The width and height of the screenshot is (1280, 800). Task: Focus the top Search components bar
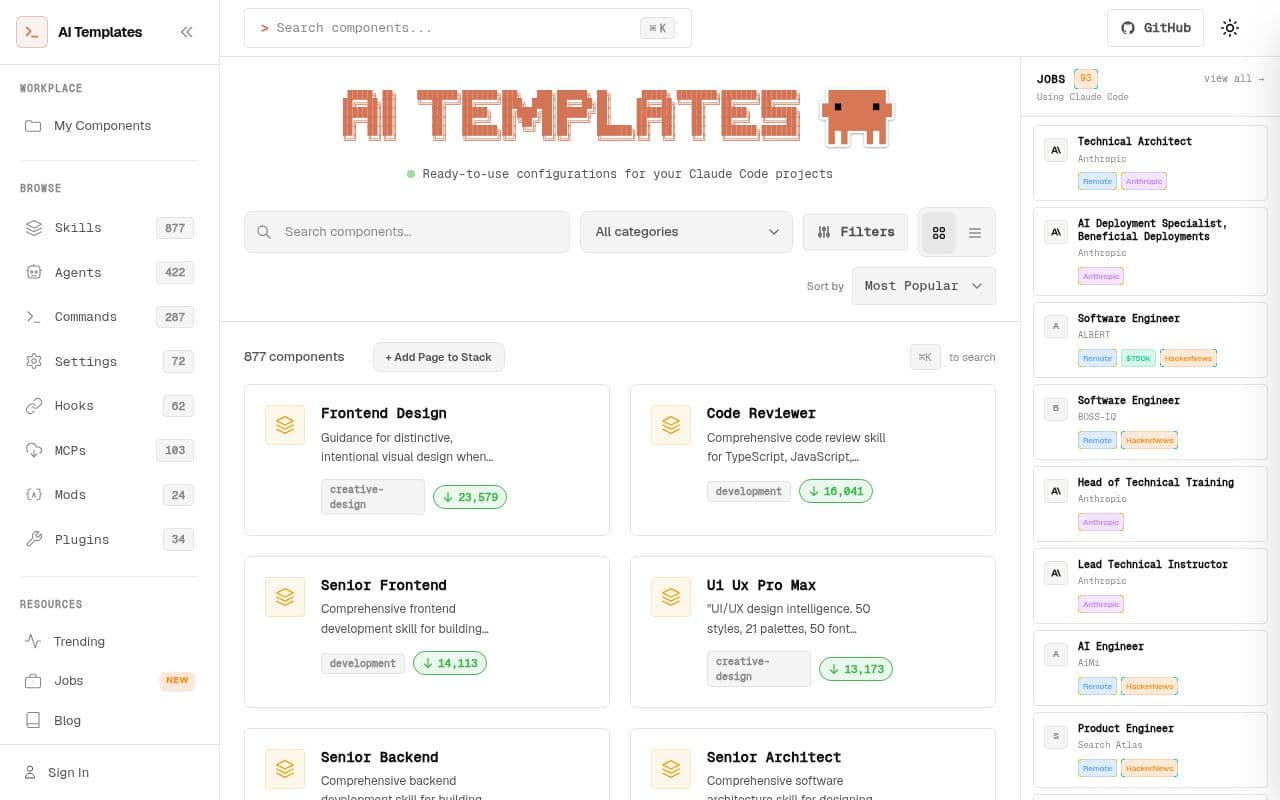pos(468,28)
